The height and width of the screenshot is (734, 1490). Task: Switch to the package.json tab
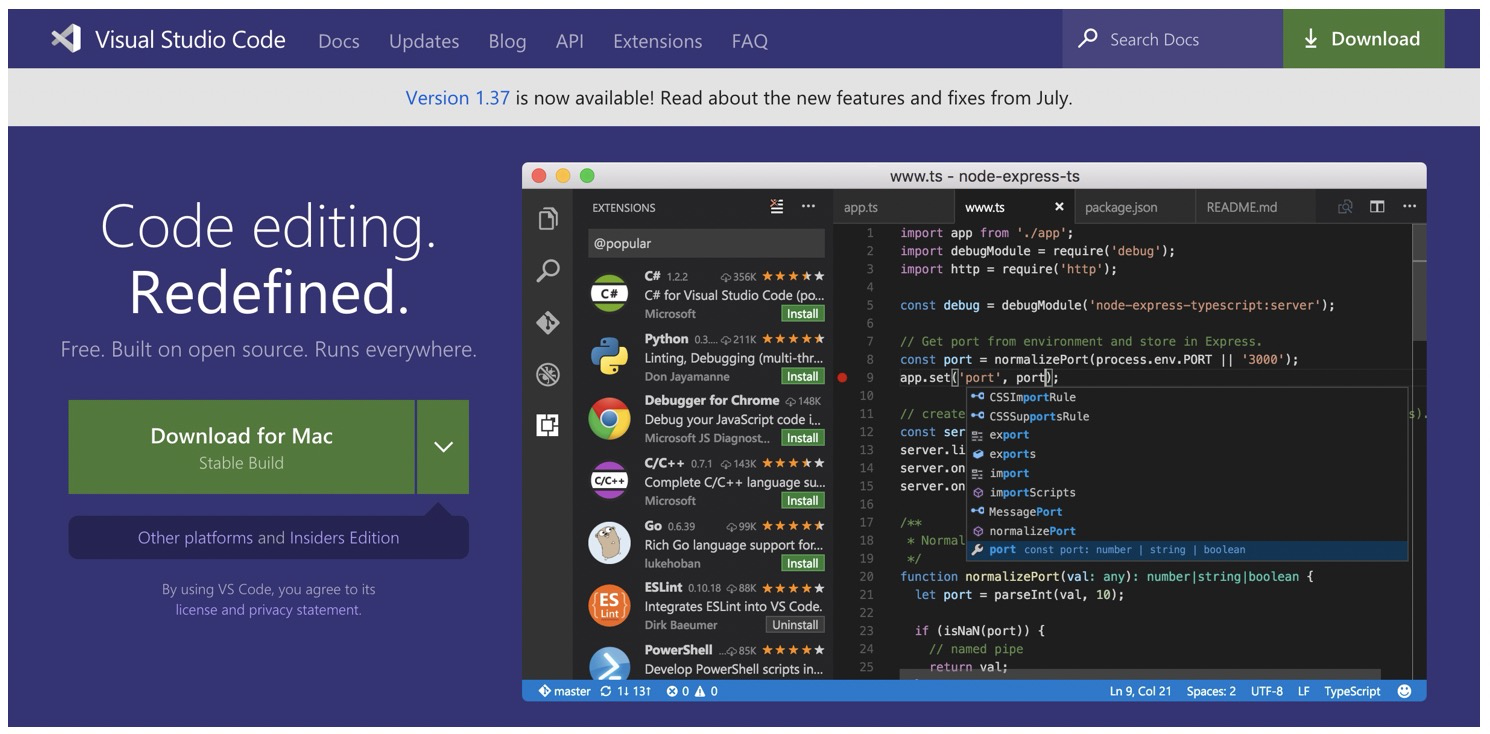coord(1134,207)
